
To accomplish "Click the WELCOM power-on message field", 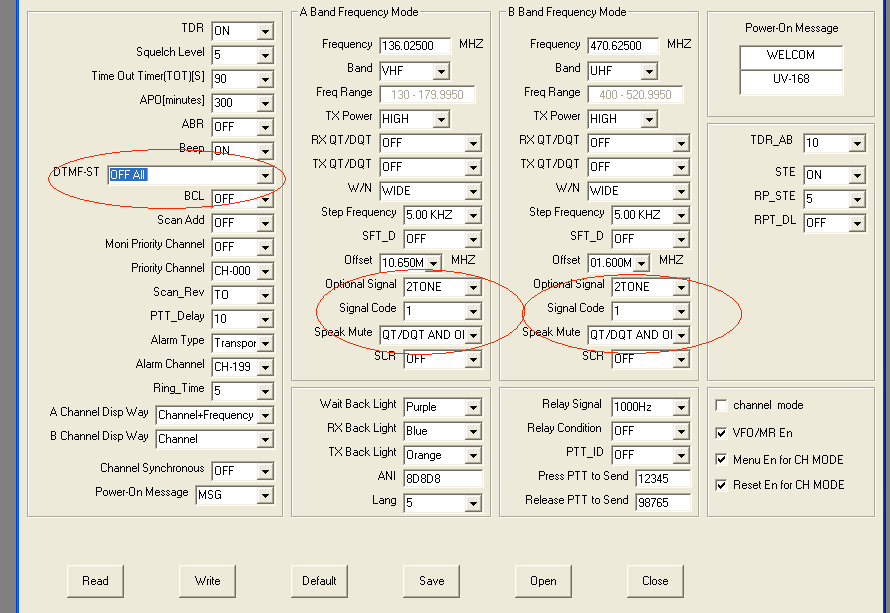I will pyautogui.click(x=791, y=57).
